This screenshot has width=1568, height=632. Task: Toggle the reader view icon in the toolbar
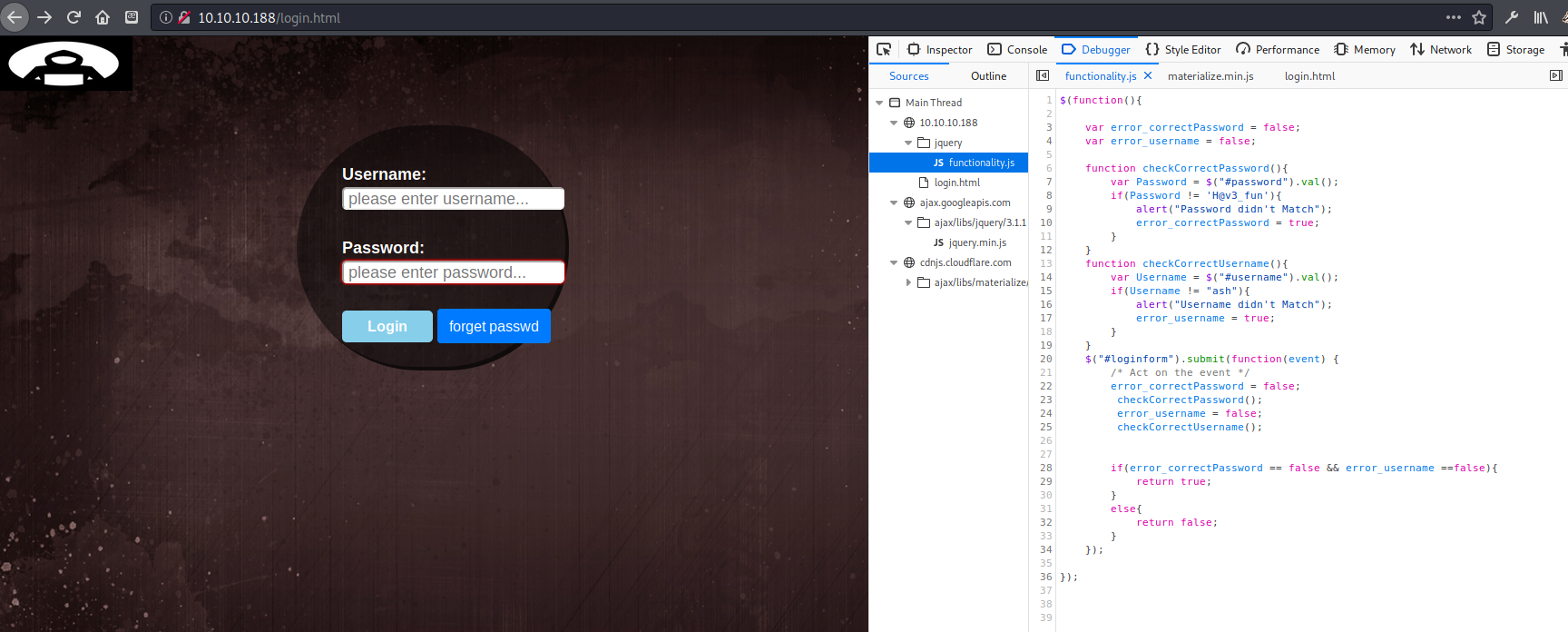click(132, 17)
